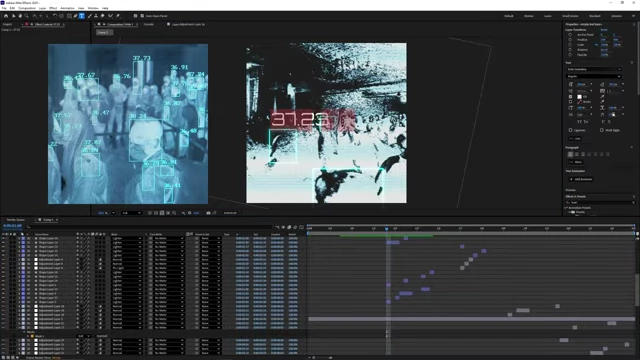
Task: Click the fill color eyedropper icon
Action: [x=602, y=96]
